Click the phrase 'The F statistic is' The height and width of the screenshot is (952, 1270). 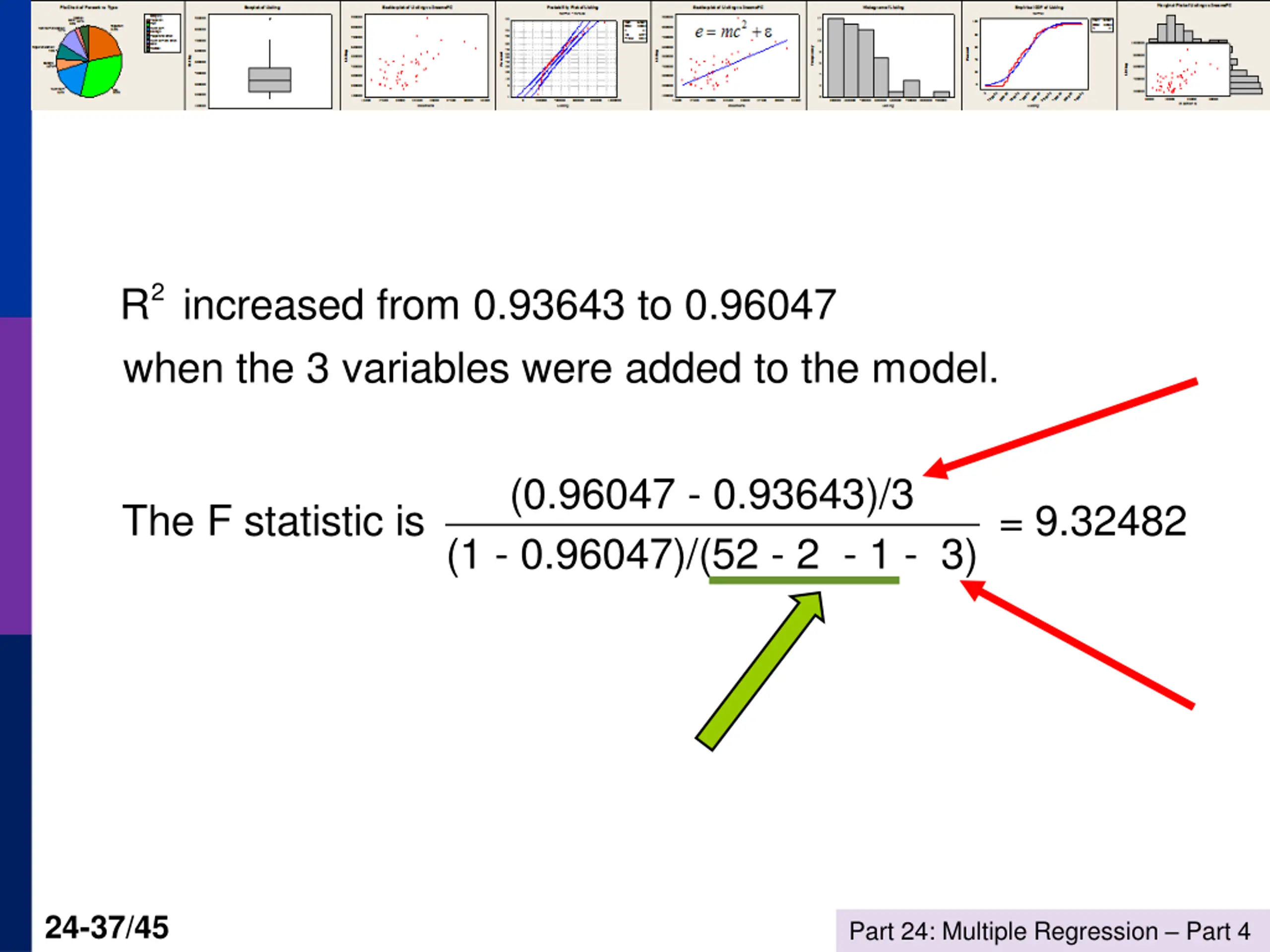coord(273,521)
